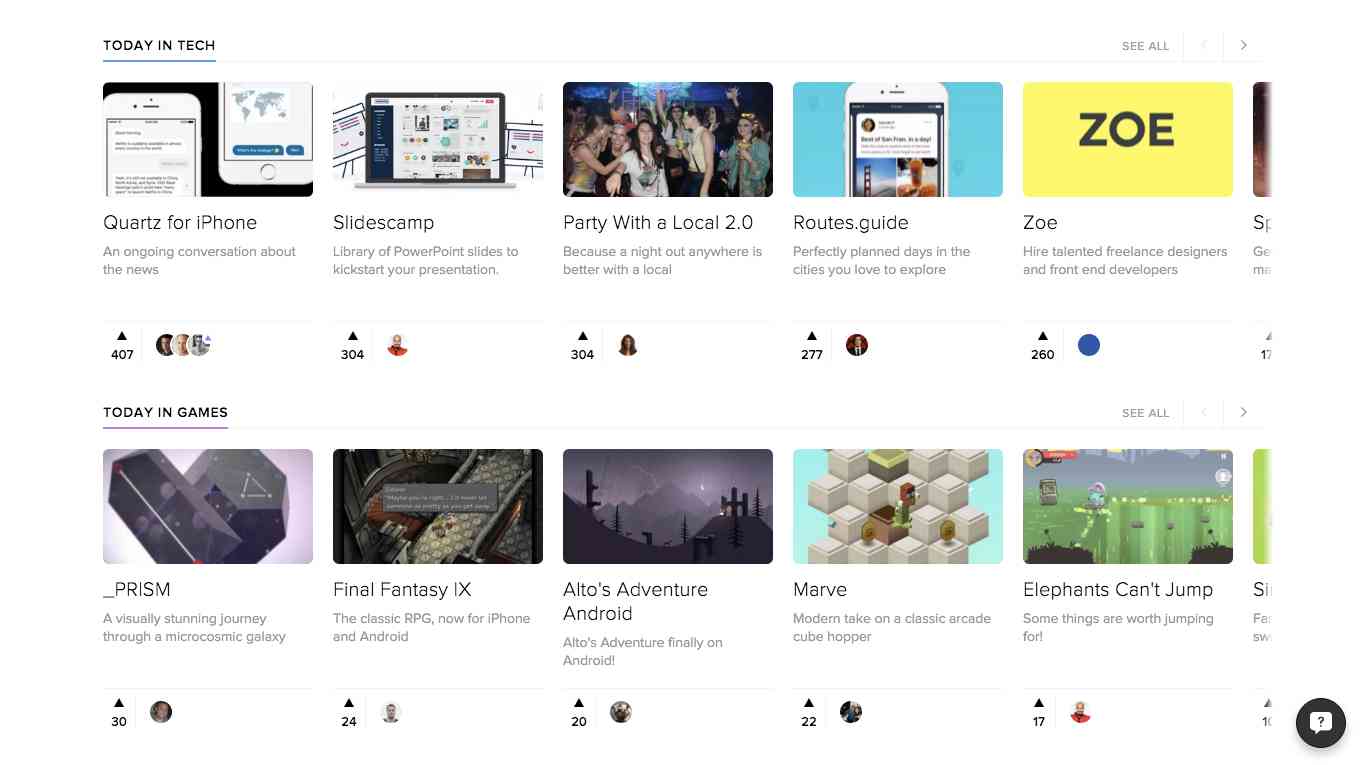Open See All for Today in Tech
1366x765 pixels.
pyautogui.click(x=1146, y=45)
